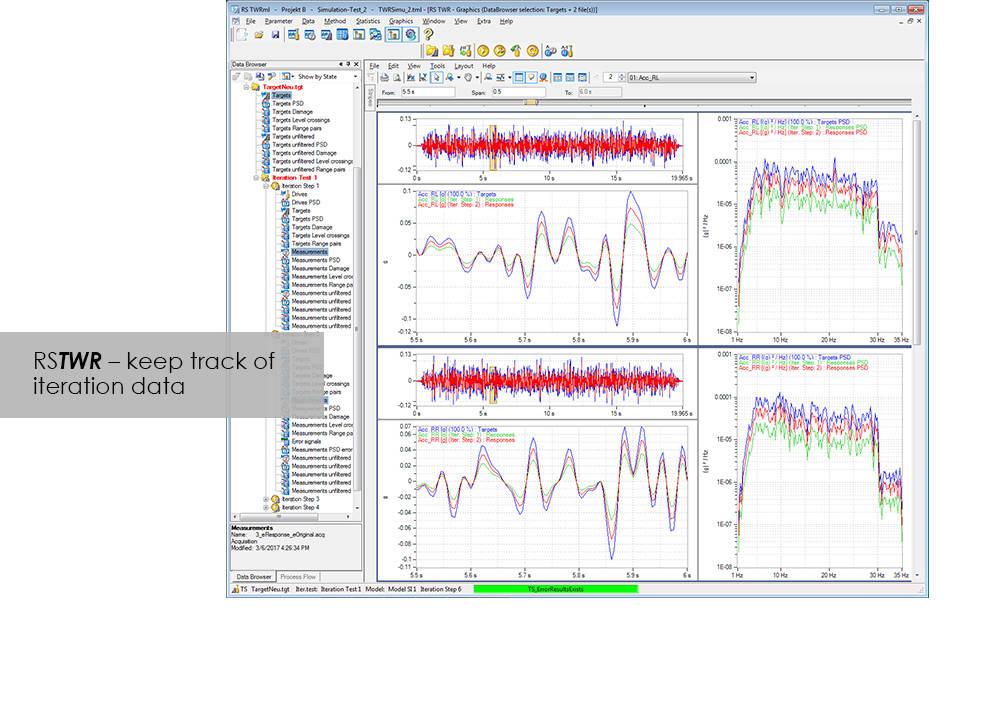The height and width of the screenshot is (709, 1000).
Task: Click the printer icon in graphics toolbar
Action: pyautogui.click(x=384, y=77)
